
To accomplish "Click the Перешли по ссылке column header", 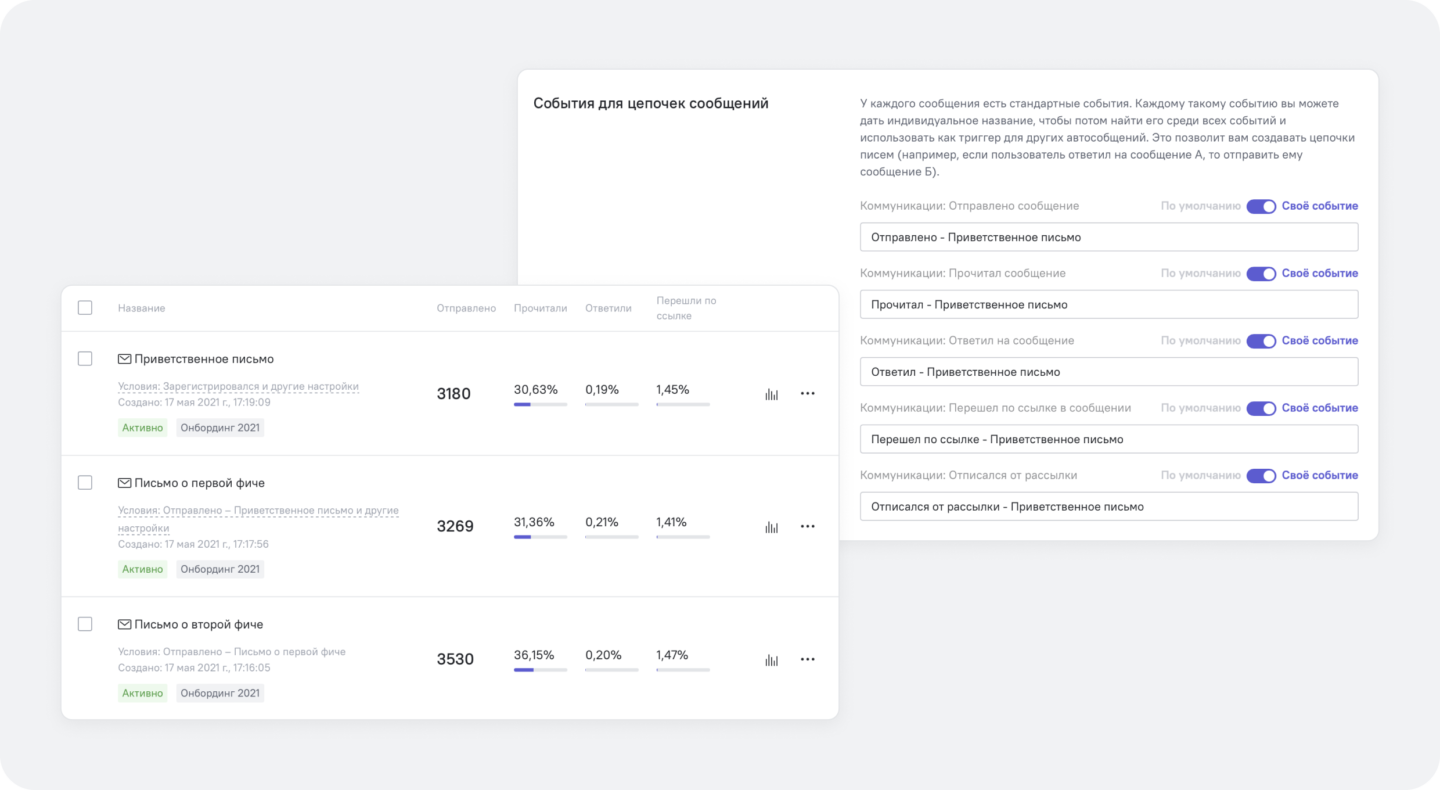I will click(x=686, y=308).
